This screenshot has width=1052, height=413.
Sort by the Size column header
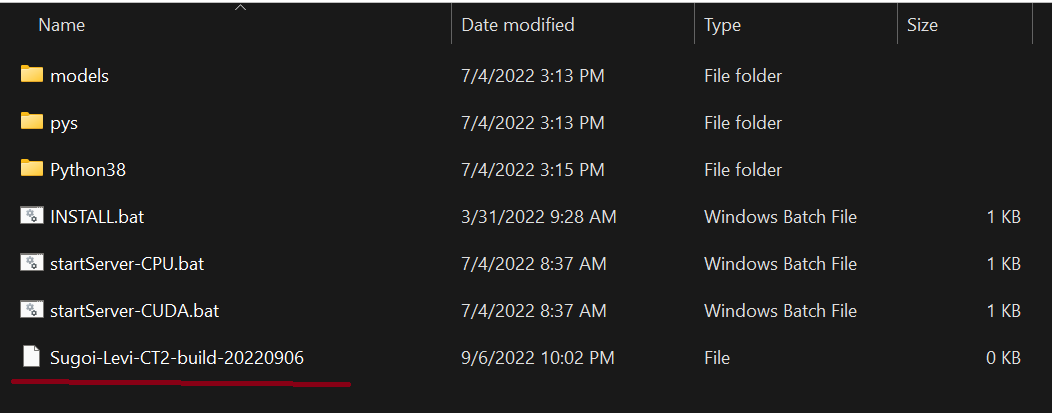(x=922, y=25)
